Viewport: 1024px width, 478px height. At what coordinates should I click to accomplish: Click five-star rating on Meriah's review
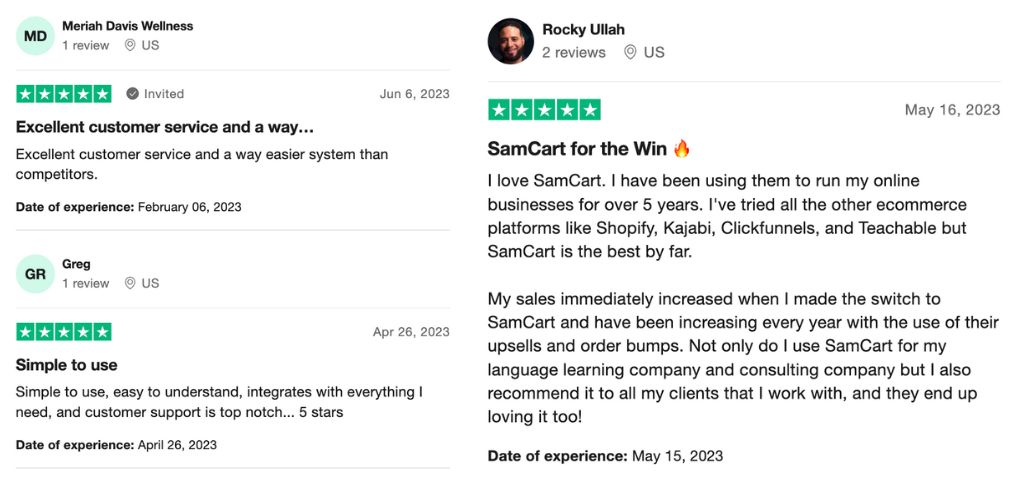64,94
